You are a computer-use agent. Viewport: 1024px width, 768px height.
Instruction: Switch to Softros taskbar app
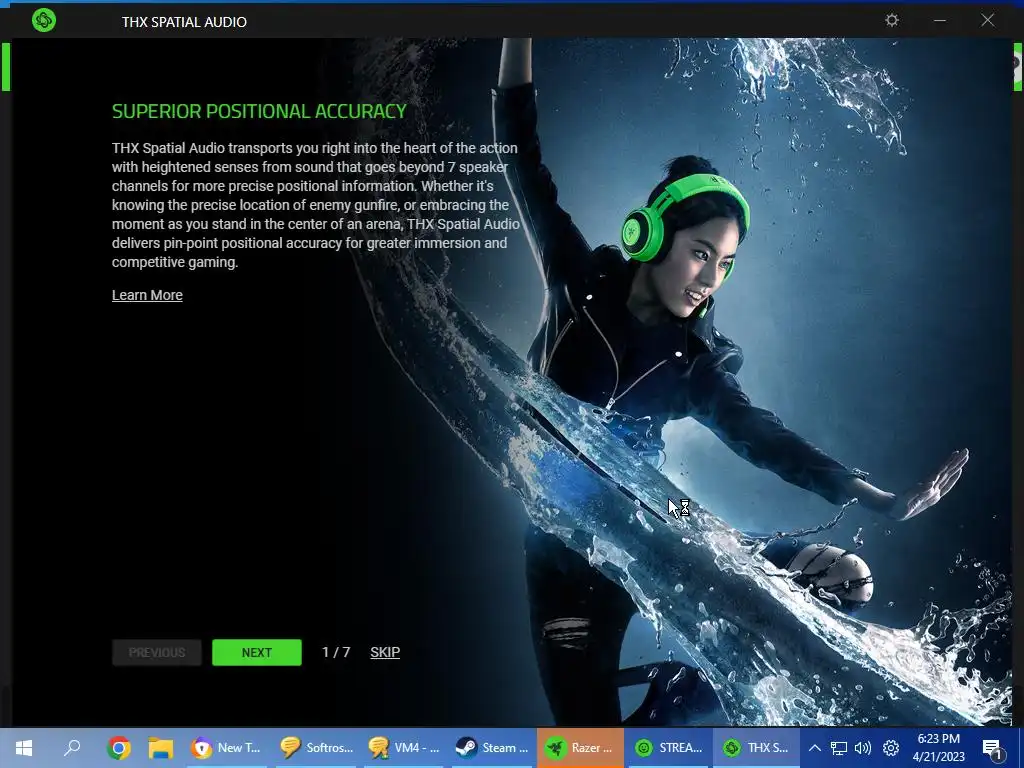pyautogui.click(x=316, y=748)
